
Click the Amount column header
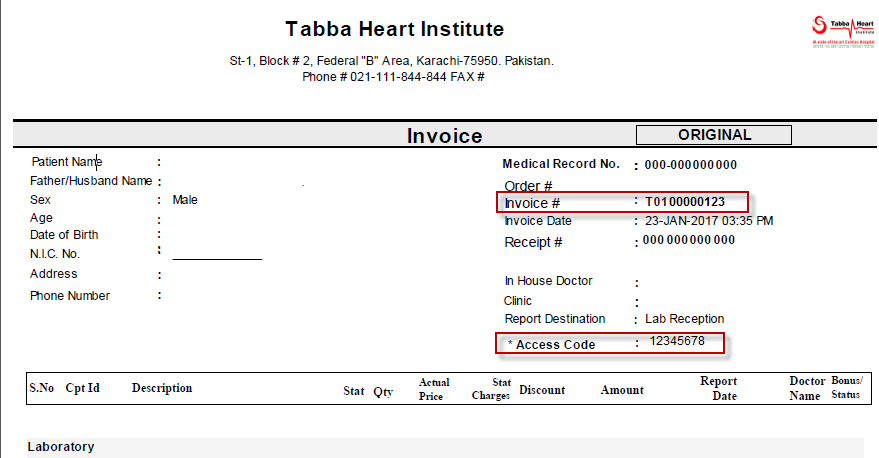coord(622,390)
